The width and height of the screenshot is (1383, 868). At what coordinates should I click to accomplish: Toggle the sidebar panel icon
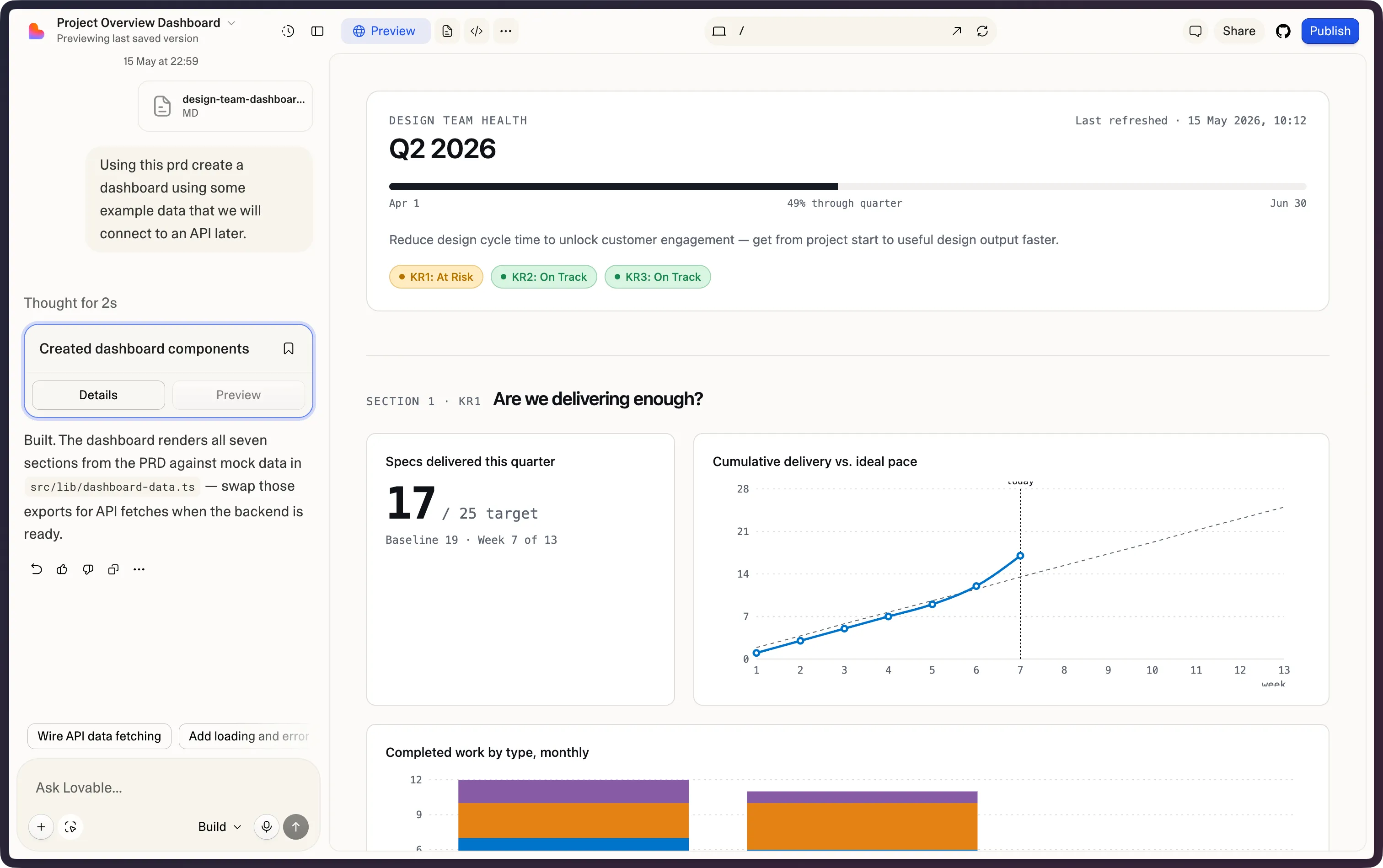coord(317,31)
